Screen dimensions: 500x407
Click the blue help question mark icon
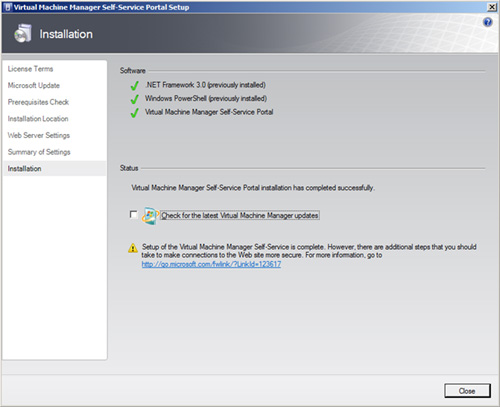click(x=488, y=23)
